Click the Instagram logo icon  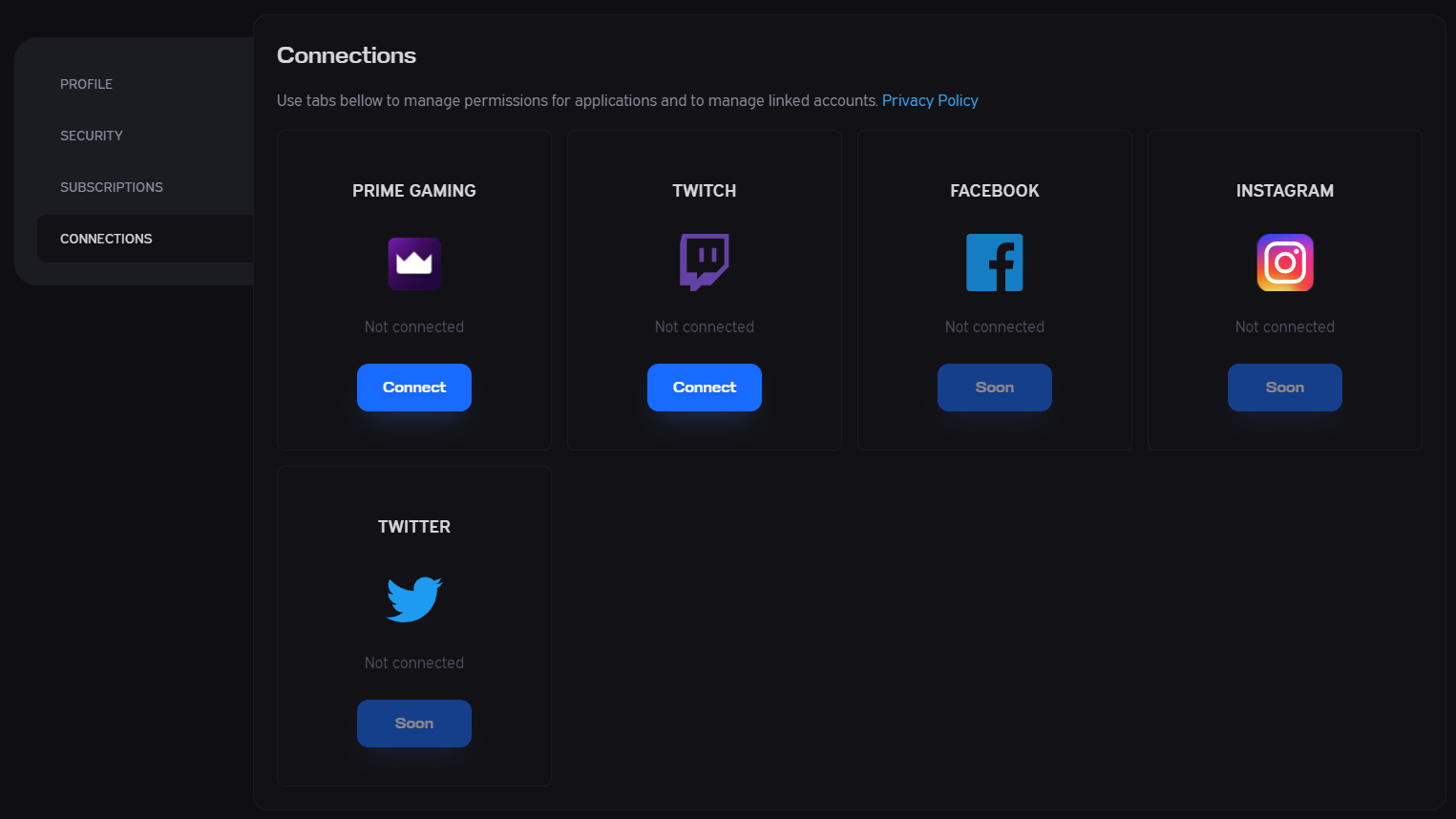point(1285,262)
